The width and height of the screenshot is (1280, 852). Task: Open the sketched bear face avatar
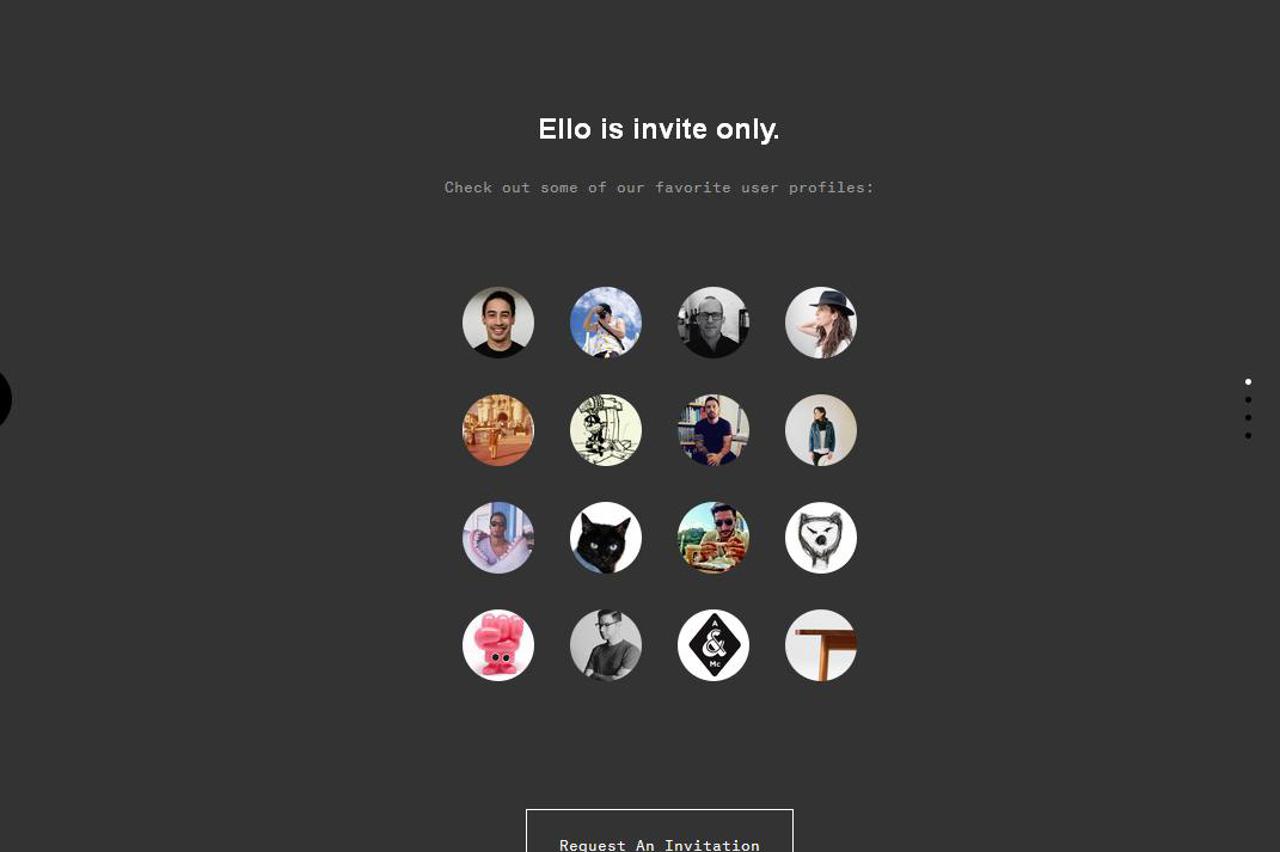click(x=821, y=538)
